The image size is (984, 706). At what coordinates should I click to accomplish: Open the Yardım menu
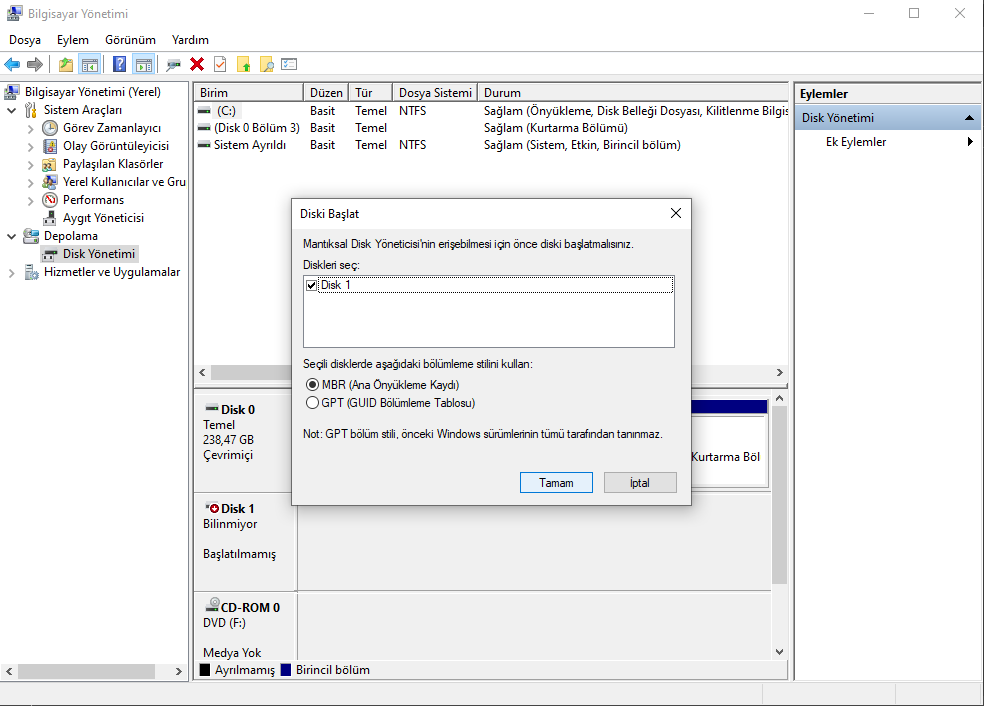point(190,40)
